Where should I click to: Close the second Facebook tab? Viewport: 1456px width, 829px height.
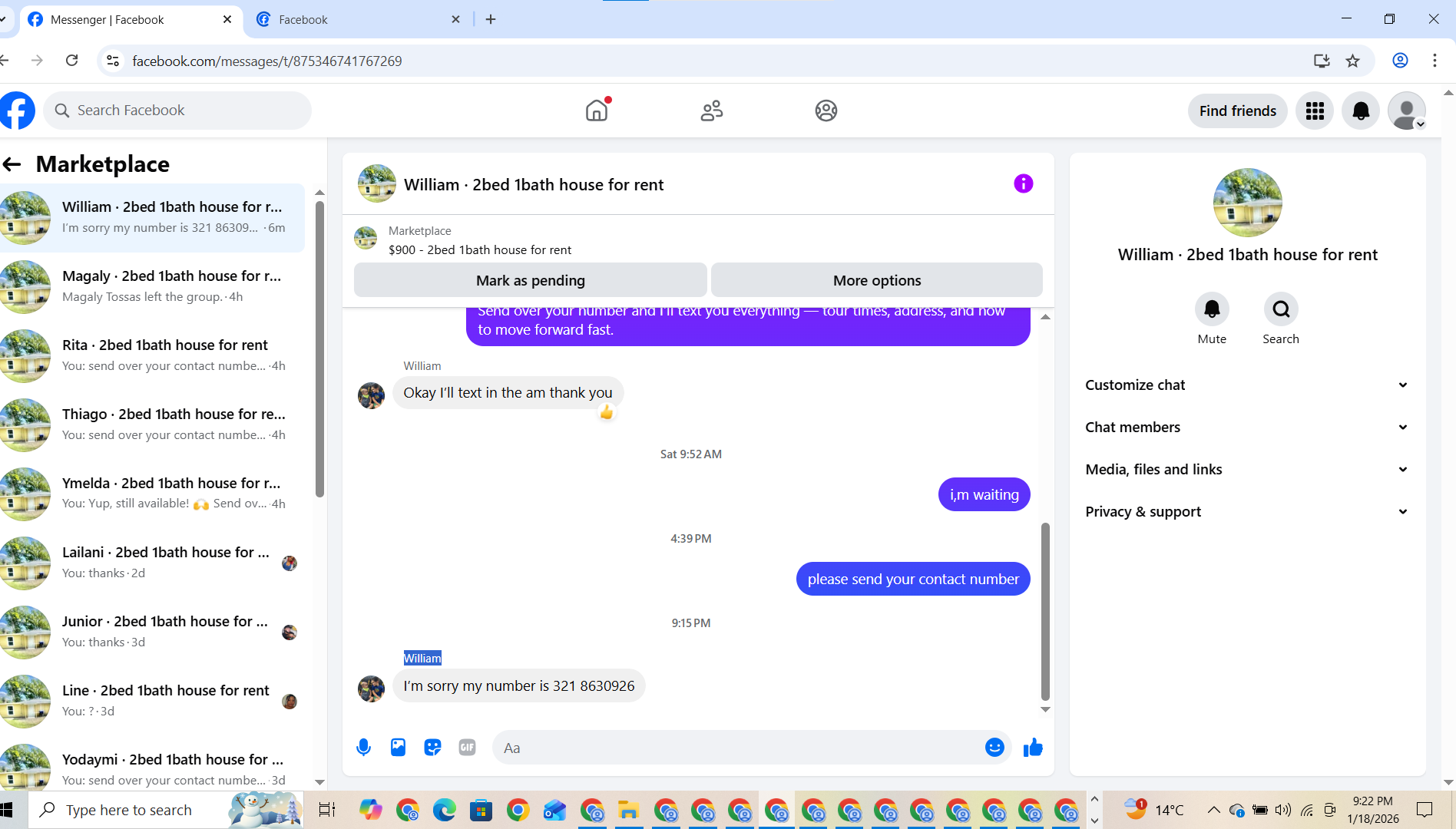455,19
